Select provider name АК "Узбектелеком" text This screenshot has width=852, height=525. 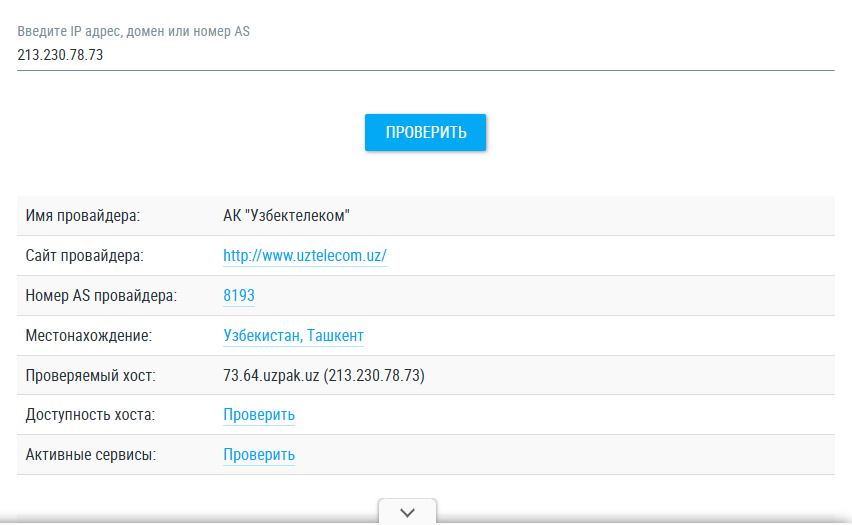pos(286,216)
